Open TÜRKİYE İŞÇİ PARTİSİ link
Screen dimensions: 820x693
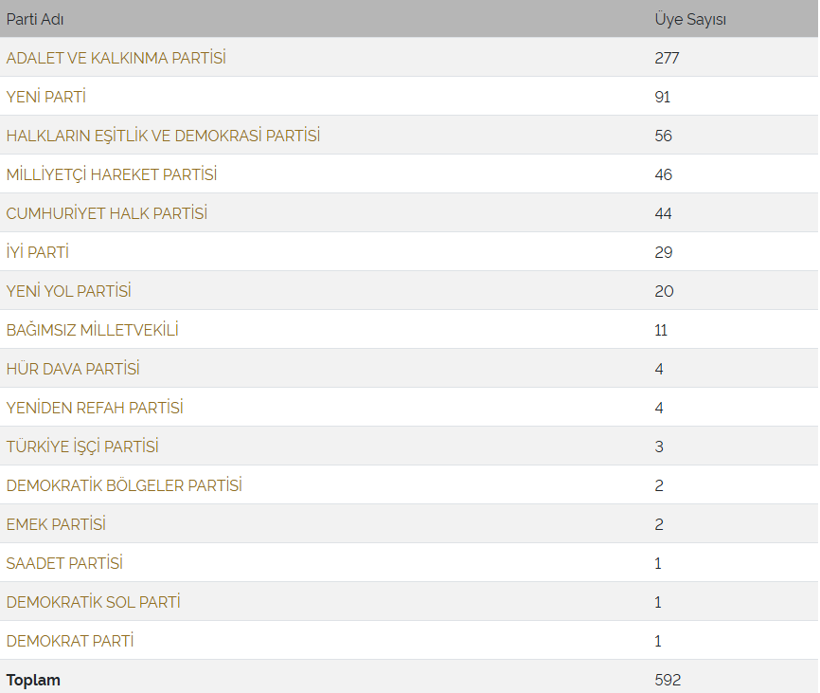click(x=82, y=447)
